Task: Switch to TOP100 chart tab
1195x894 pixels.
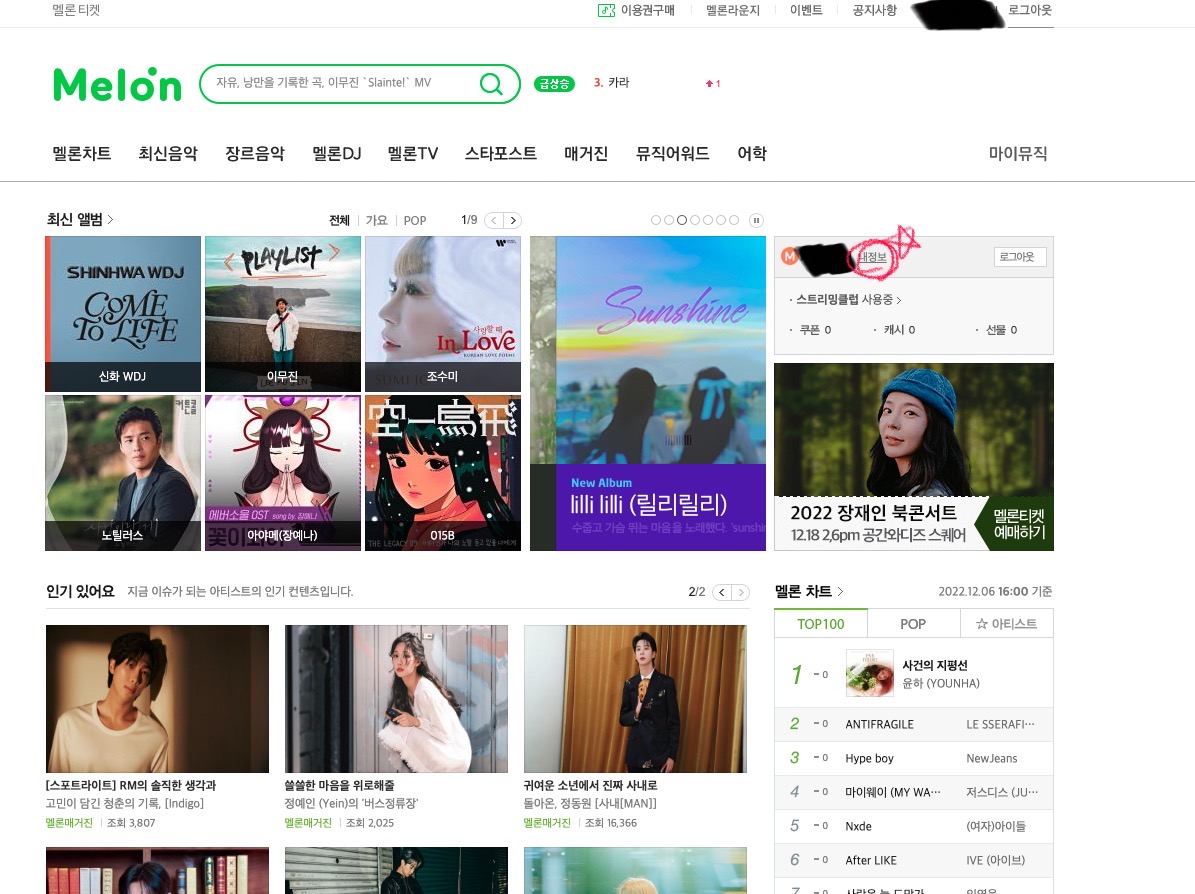Action: 821,623
